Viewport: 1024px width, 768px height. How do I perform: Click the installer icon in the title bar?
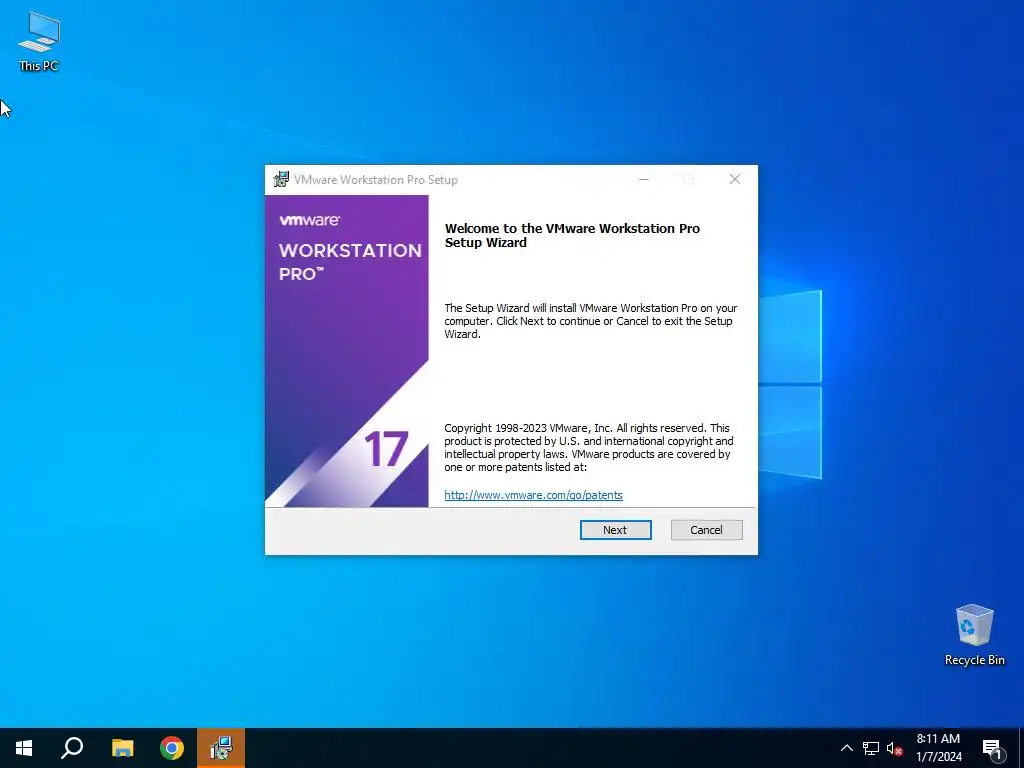pos(281,180)
